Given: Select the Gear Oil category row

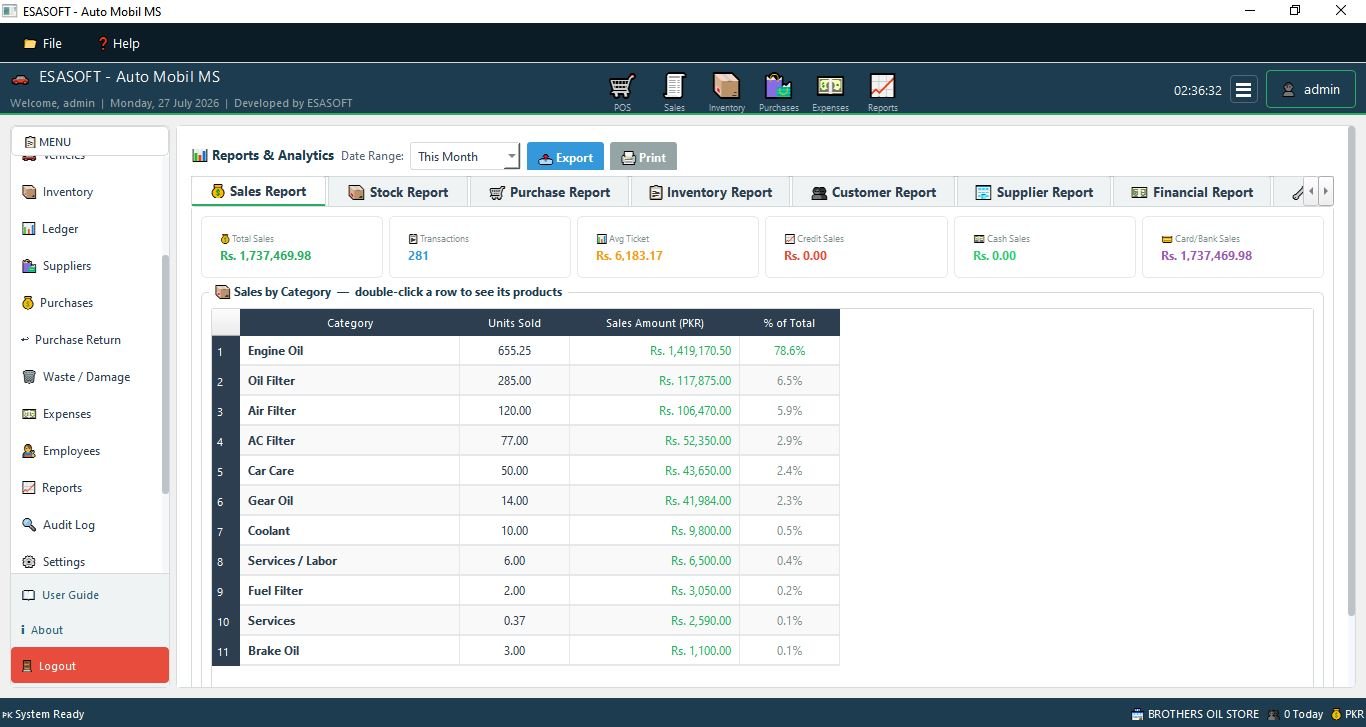Looking at the screenshot, I should [x=526, y=501].
